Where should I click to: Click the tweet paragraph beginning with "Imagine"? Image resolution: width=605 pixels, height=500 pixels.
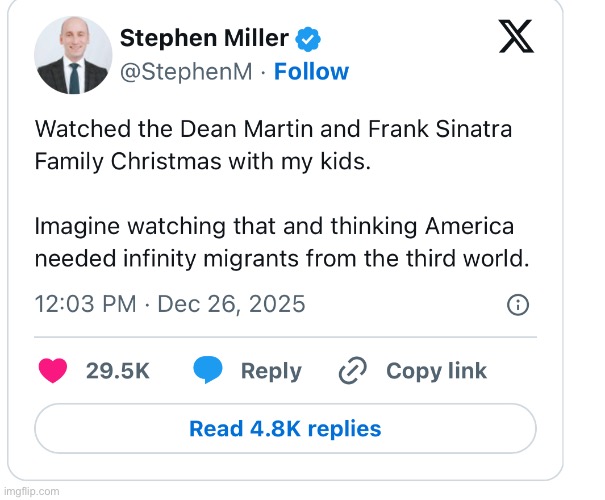[x=281, y=241]
